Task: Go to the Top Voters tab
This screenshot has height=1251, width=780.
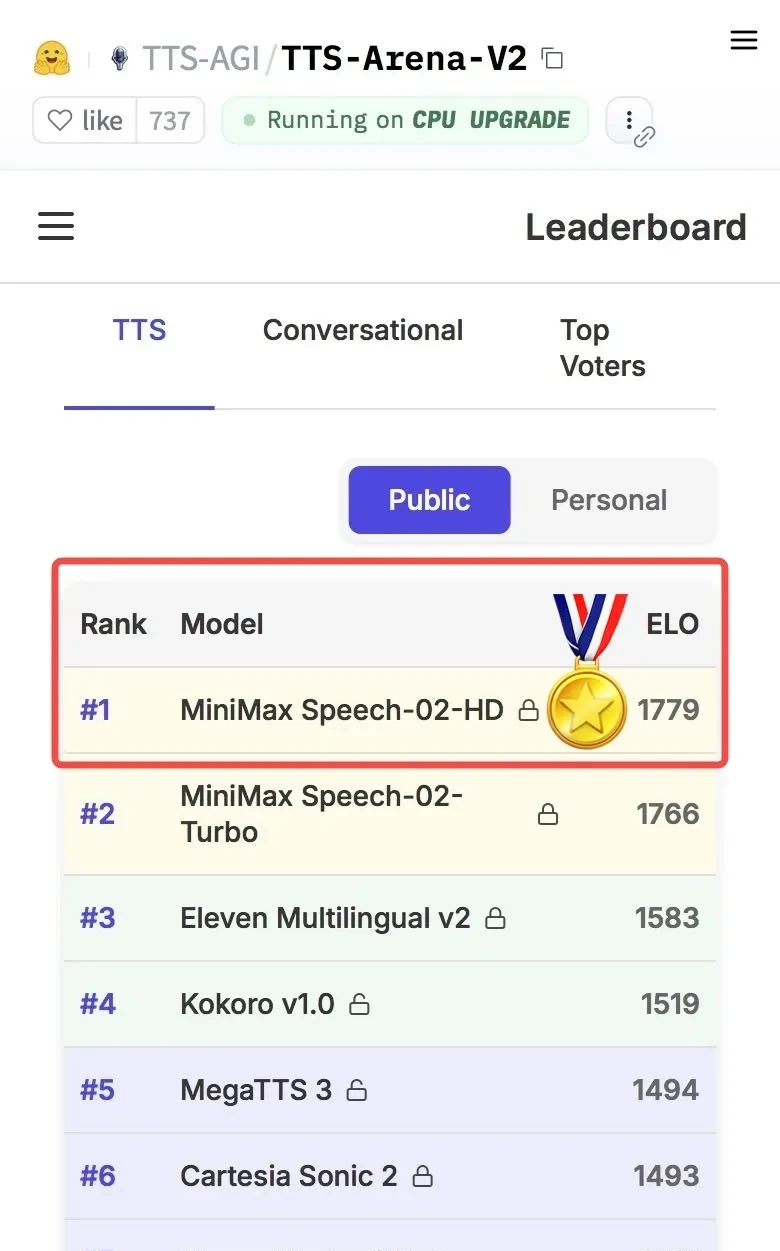Action: coord(602,348)
